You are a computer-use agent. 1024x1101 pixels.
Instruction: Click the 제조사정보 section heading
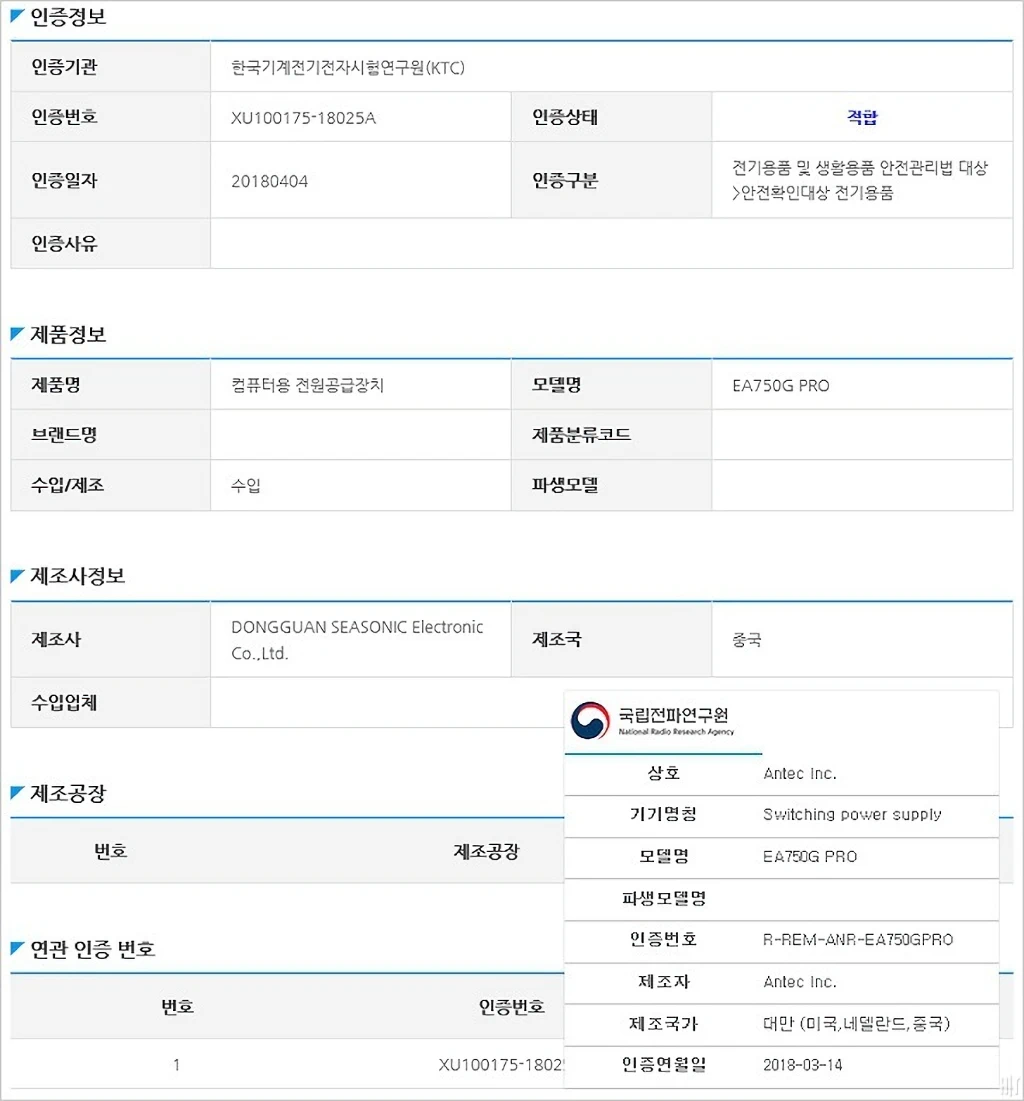click(x=77, y=576)
